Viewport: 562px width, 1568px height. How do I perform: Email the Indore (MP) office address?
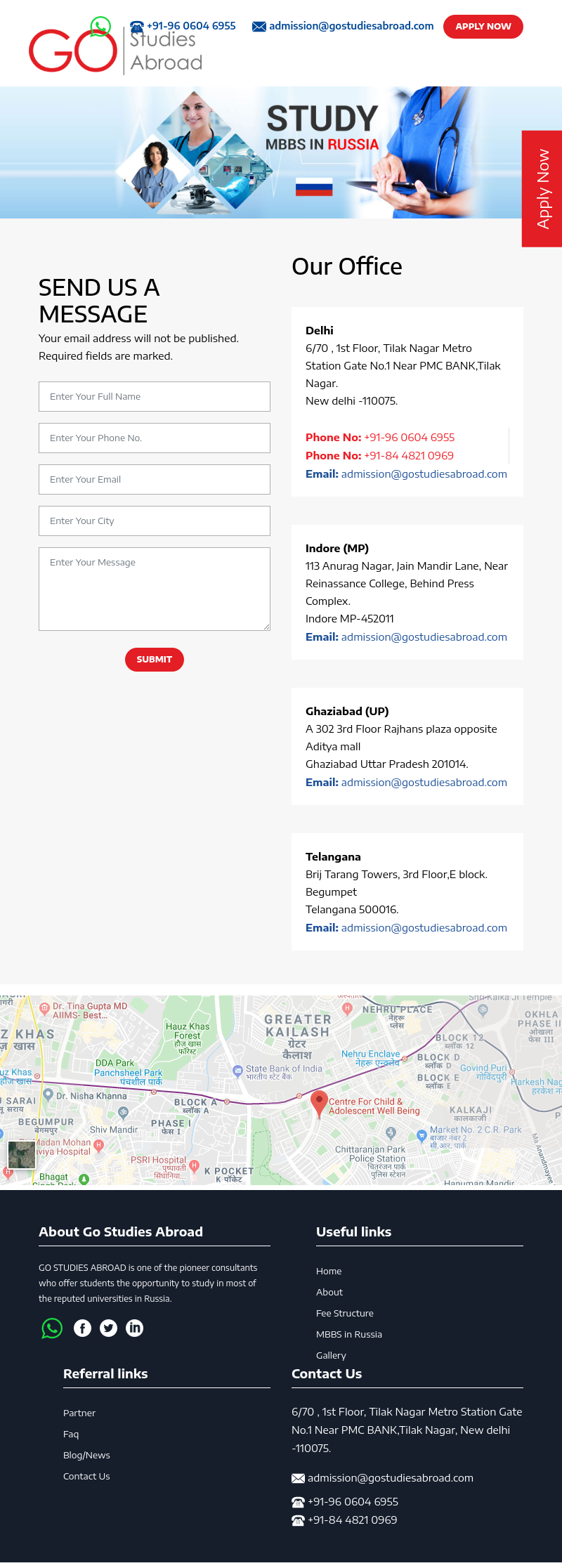(x=424, y=637)
